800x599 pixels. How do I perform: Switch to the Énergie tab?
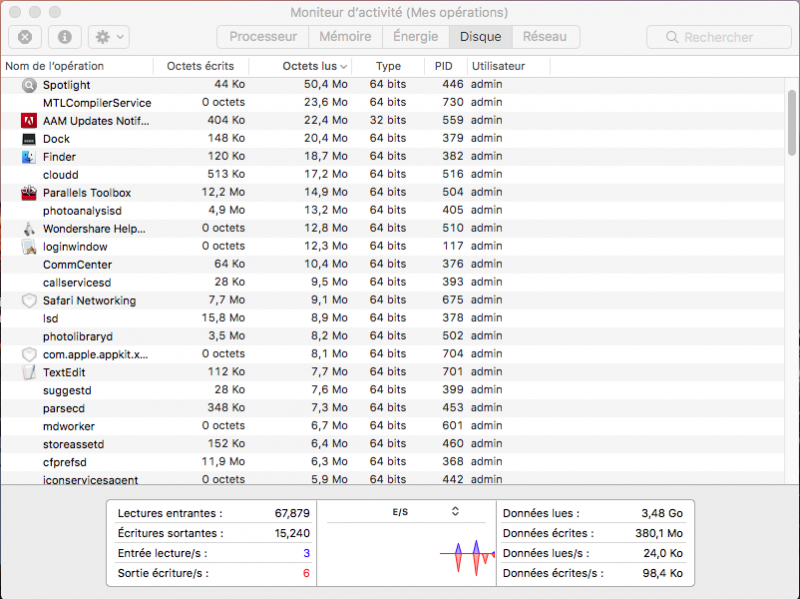point(415,37)
